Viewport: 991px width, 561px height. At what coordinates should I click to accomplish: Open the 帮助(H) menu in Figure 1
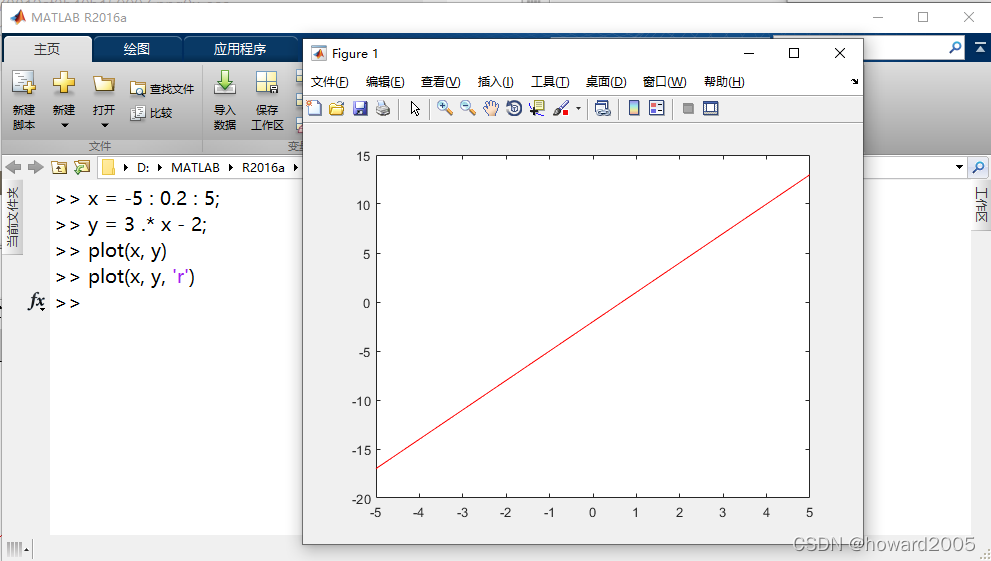(x=724, y=81)
